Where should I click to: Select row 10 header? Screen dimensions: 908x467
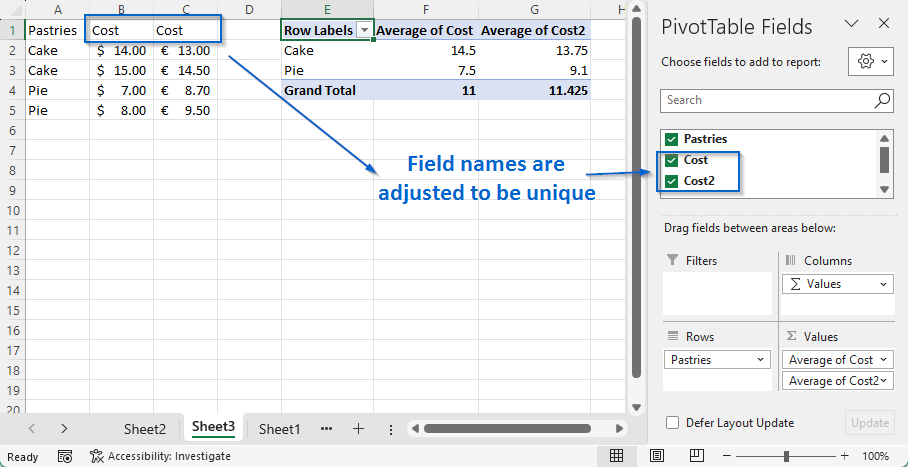point(13,210)
